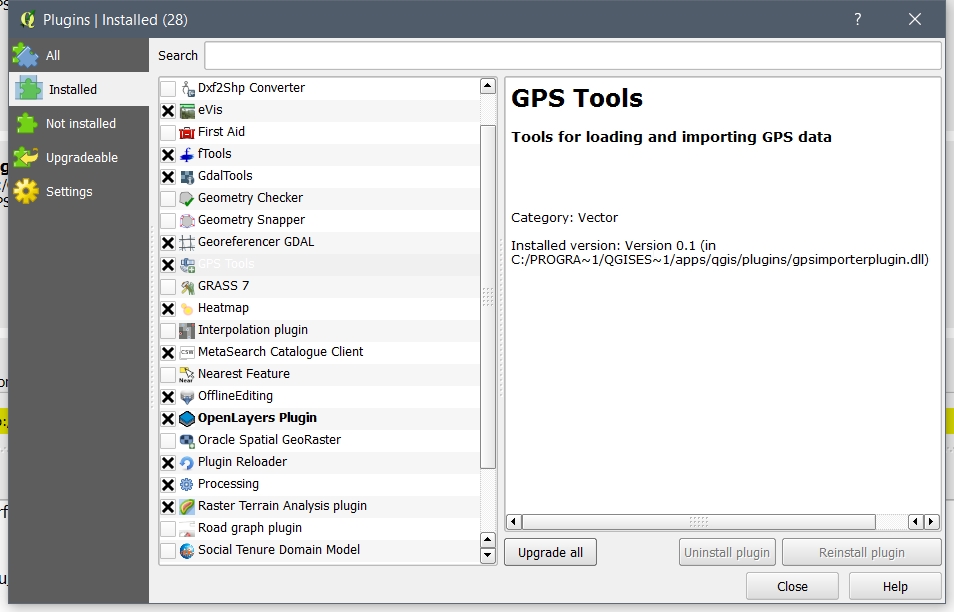Click the Plugin Reloader icon
Viewport: 954px width, 612px height.
[x=187, y=462]
